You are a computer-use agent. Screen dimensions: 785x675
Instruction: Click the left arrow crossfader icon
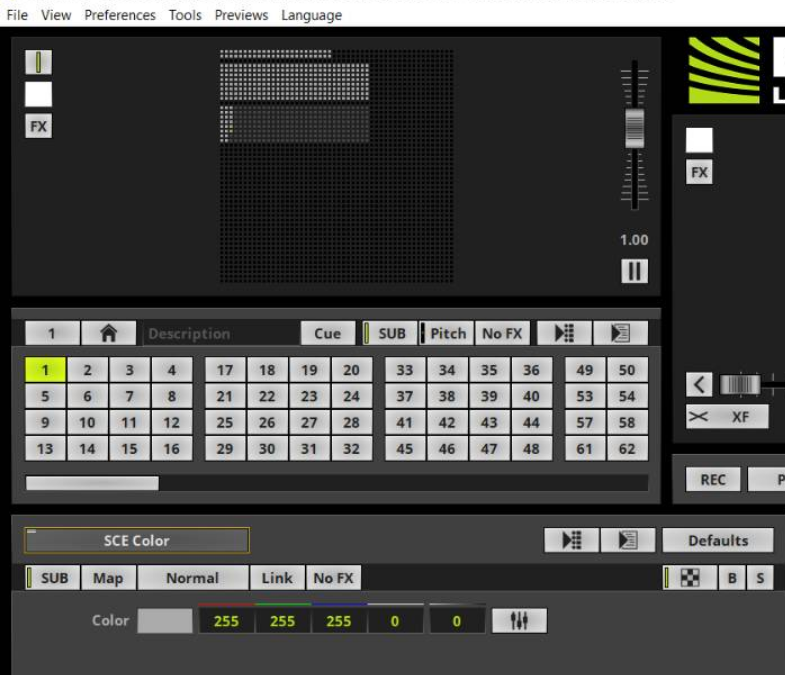(x=699, y=385)
